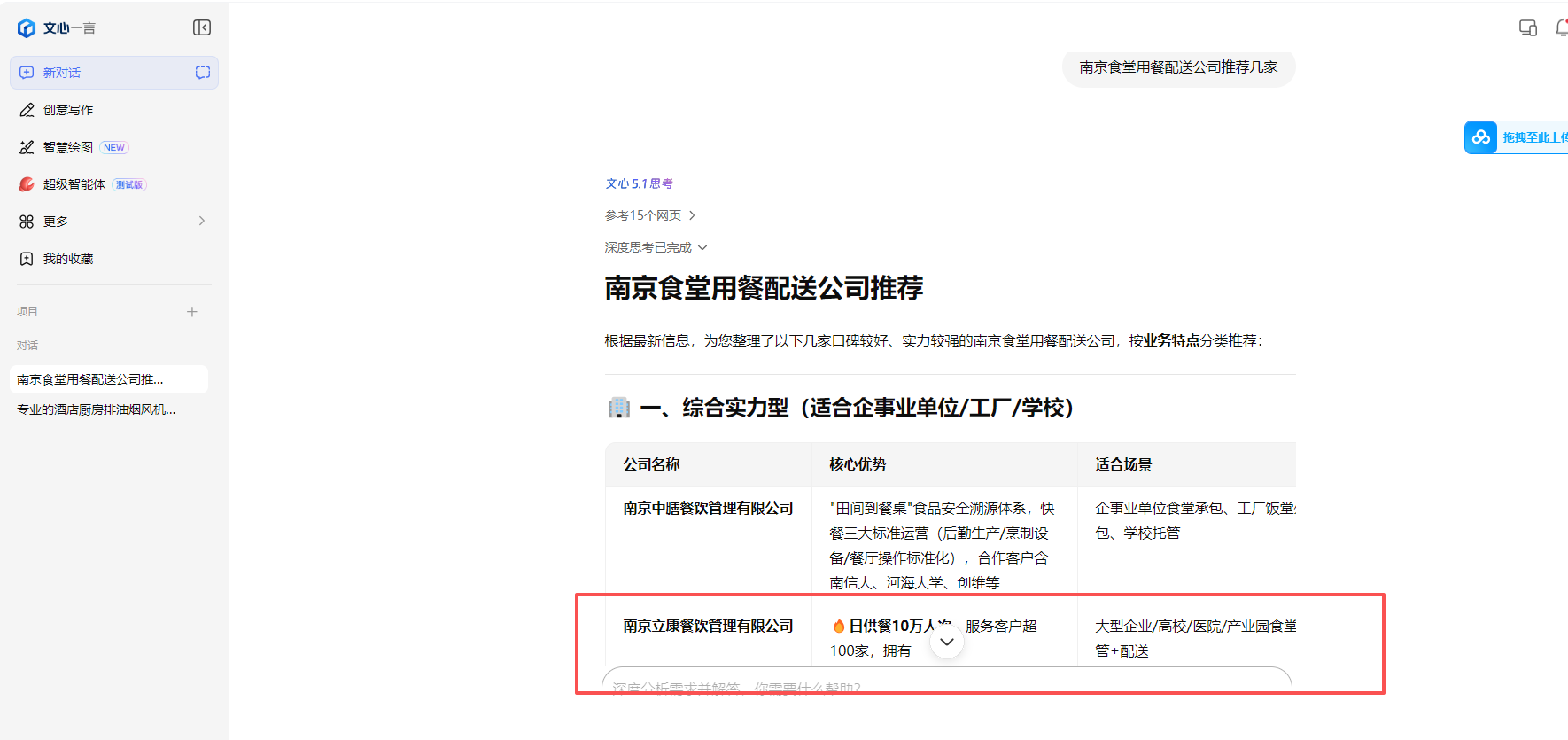Expand 参考15个网页 references
Image resolution: width=1568 pixels, height=740 pixels.
650,215
